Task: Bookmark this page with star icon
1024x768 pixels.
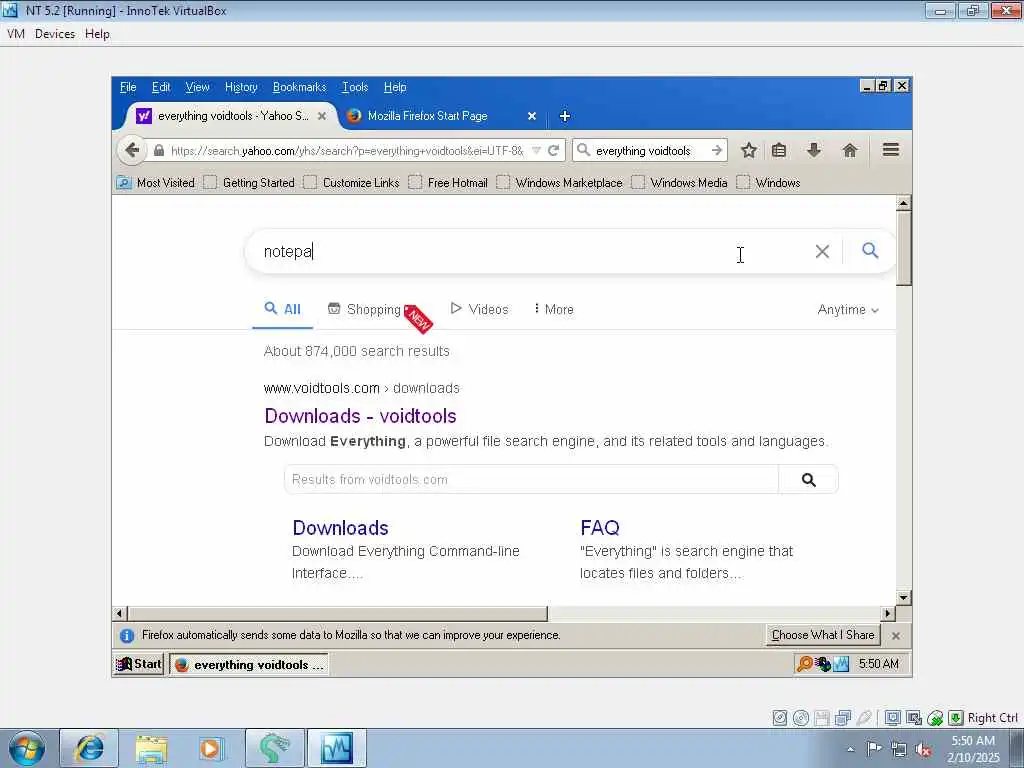Action: 748,151
